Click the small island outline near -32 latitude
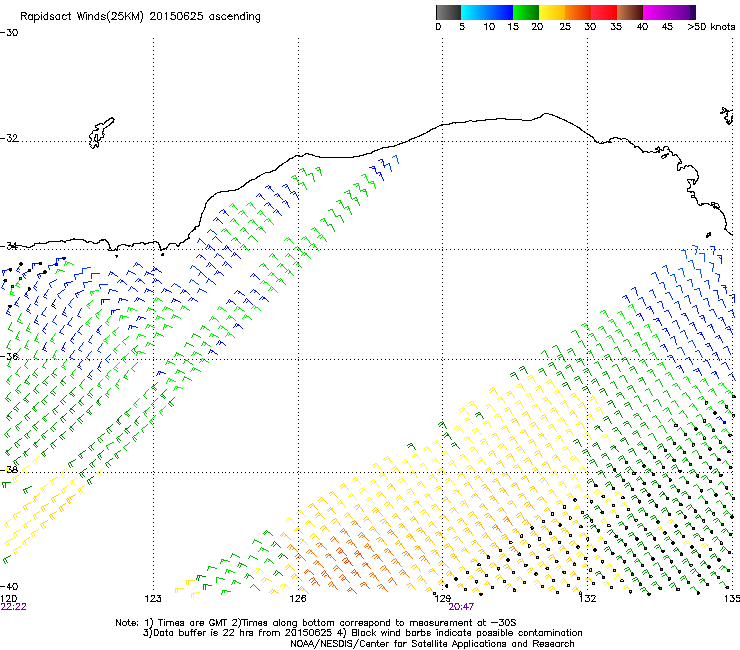 pyautogui.click(x=101, y=133)
